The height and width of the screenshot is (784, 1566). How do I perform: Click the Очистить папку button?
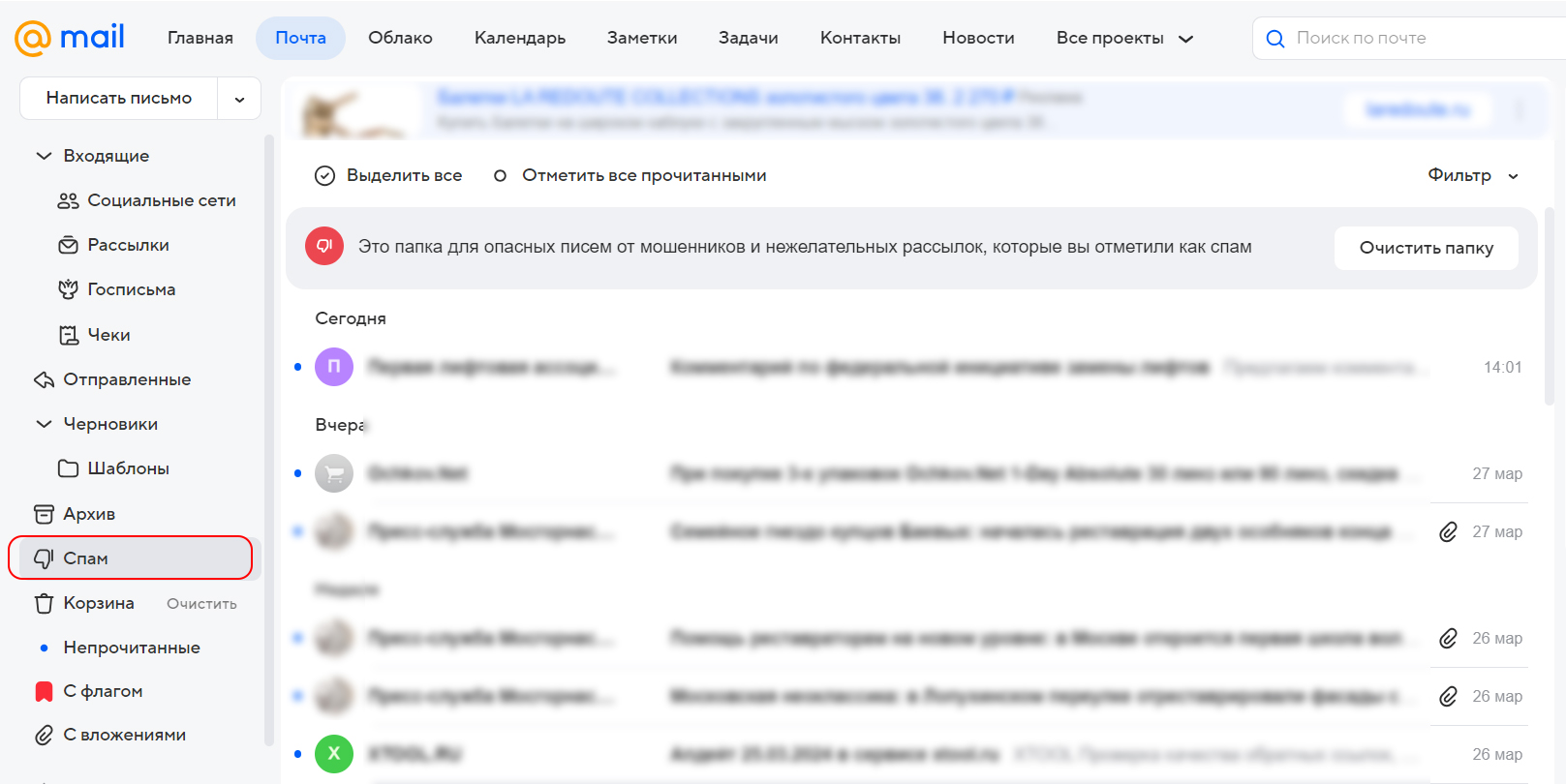[x=1427, y=248]
